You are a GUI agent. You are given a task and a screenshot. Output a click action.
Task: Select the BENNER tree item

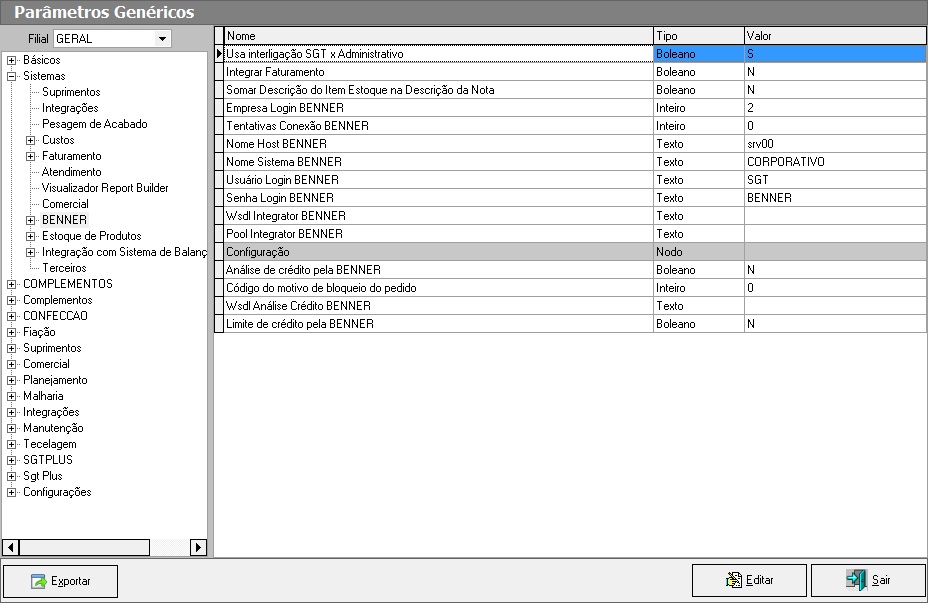coord(64,220)
